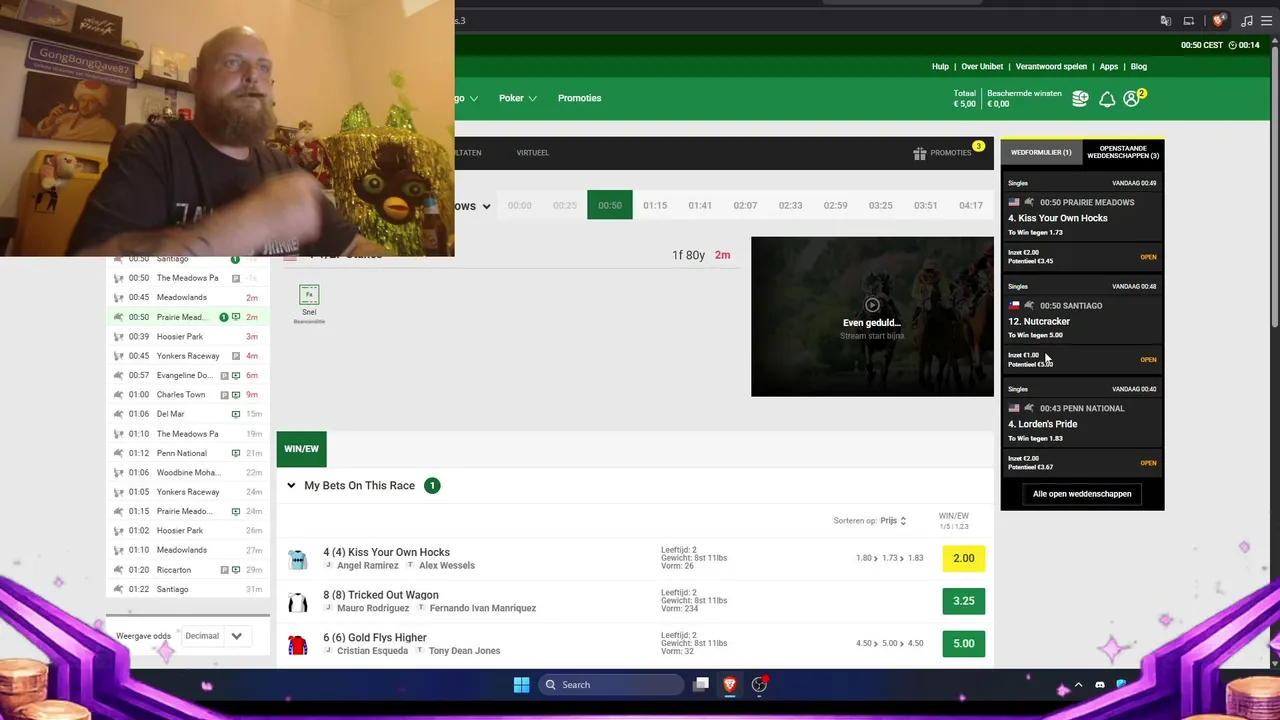
Task: Open the Promoties nav link
Action: pos(580,98)
